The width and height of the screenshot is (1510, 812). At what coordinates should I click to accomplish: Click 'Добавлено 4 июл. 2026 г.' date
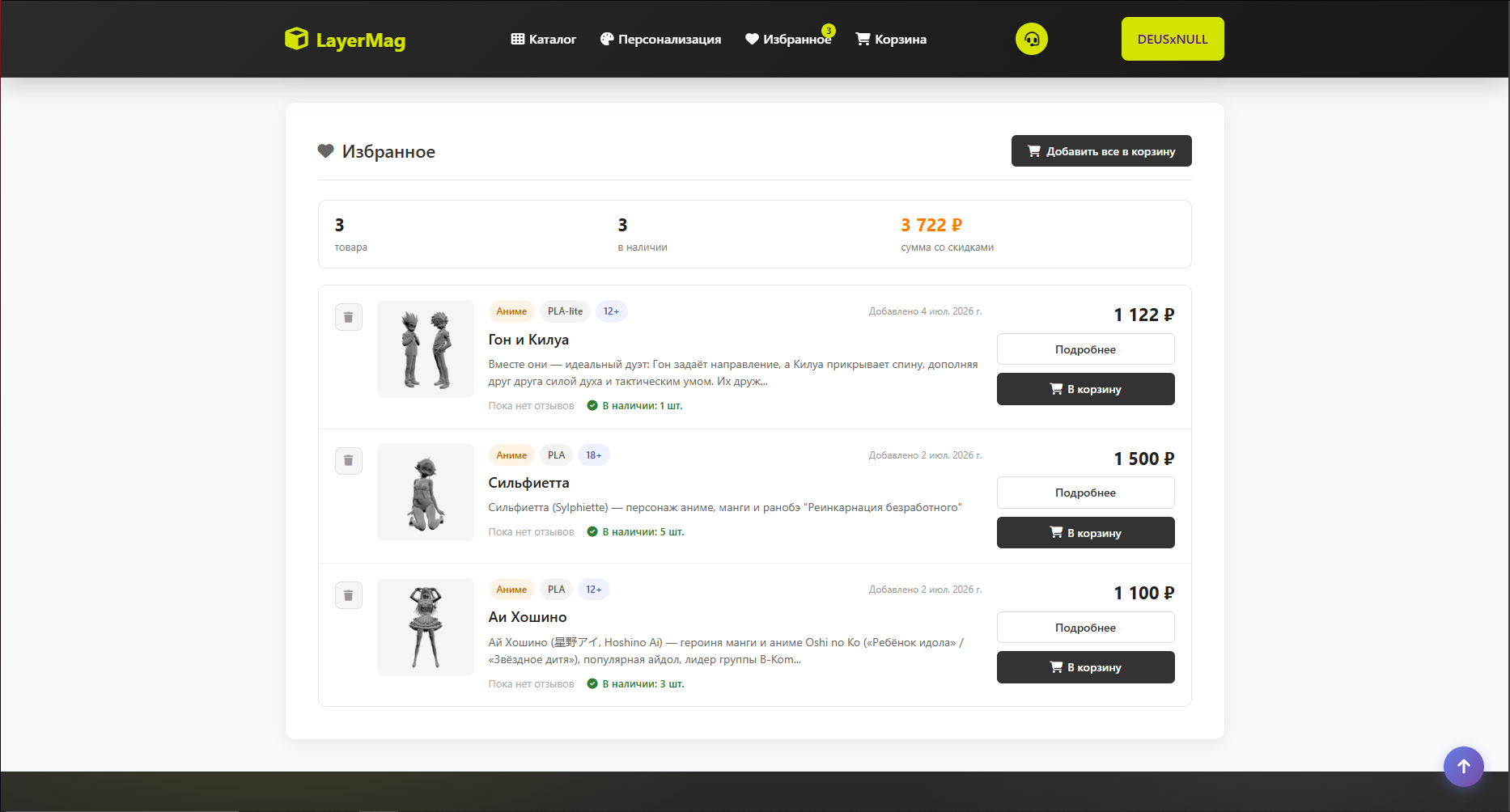click(925, 311)
